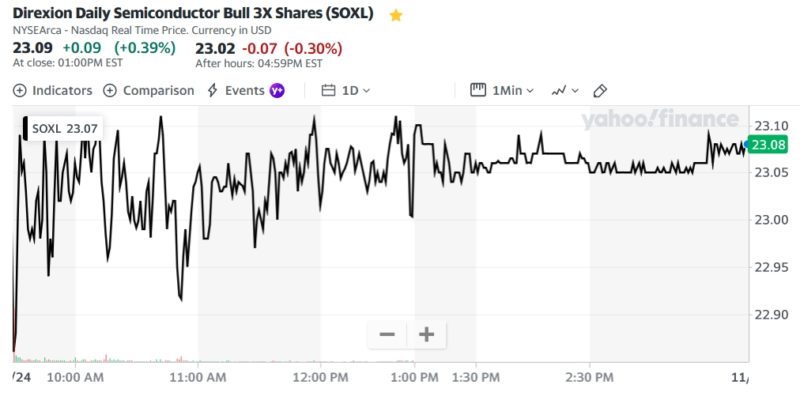Select the pencil drawing tool
Viewport: 800px width, 400px height.
(x=600, y=90)
